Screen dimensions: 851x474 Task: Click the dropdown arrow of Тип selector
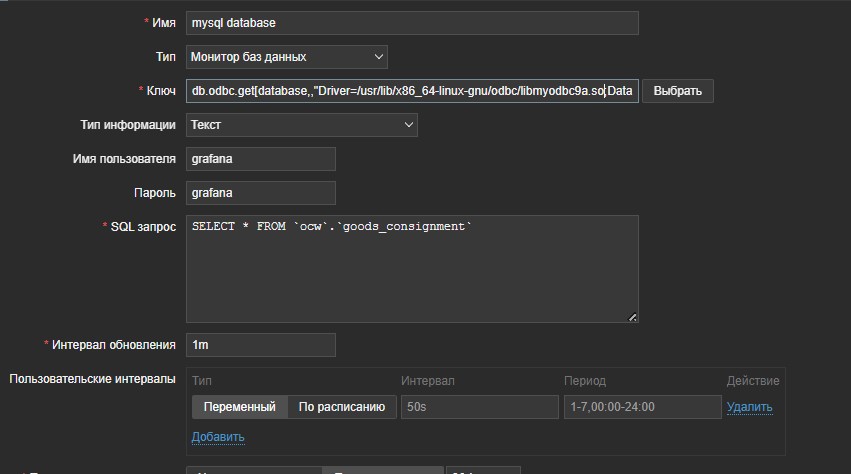click(377, 57)
